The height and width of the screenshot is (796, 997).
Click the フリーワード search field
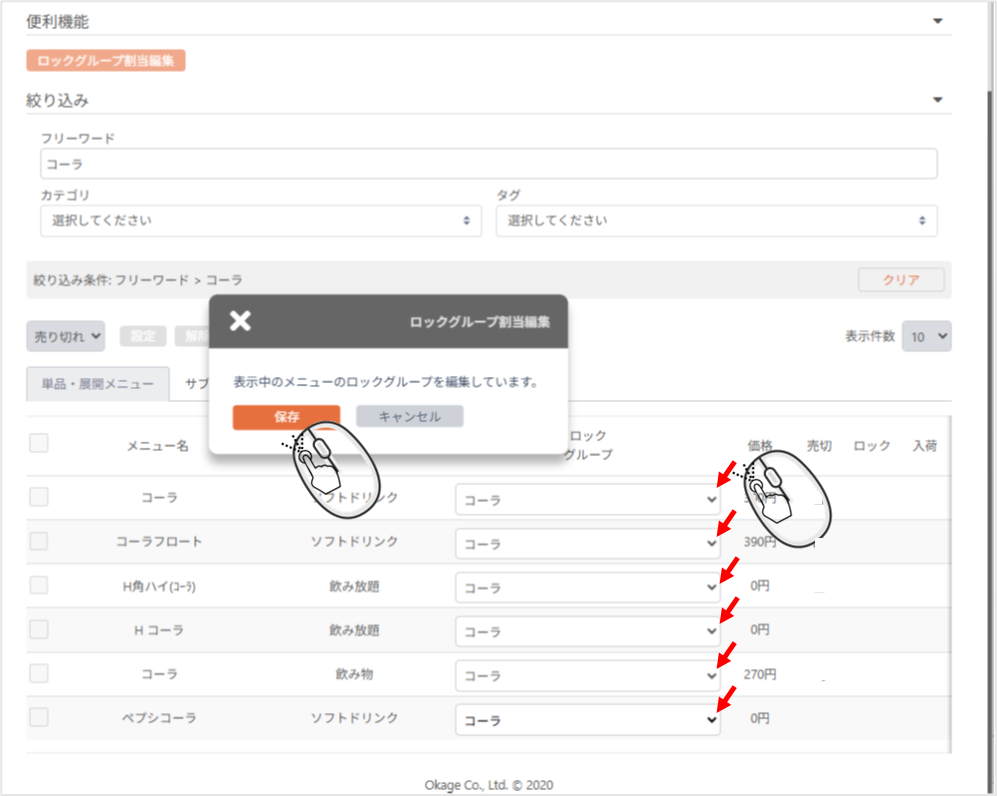click(488, 164)
